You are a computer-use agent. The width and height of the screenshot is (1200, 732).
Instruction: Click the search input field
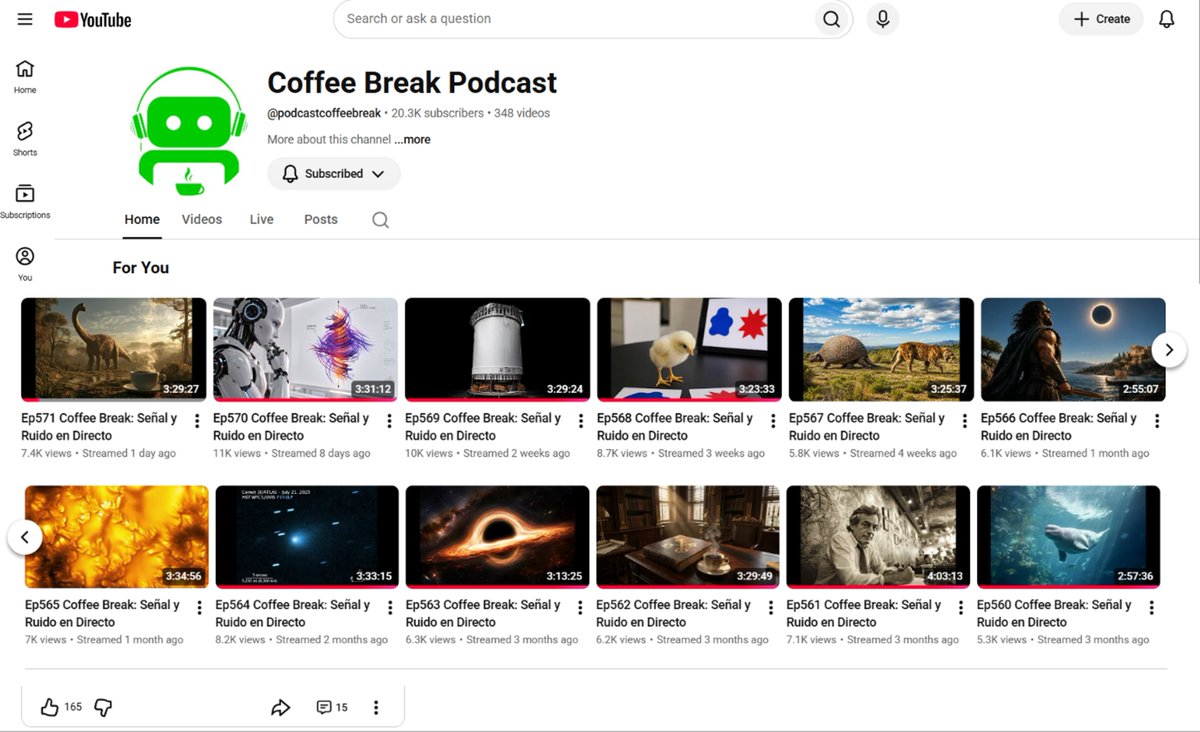pyautogui.click(x=573, y=19)
